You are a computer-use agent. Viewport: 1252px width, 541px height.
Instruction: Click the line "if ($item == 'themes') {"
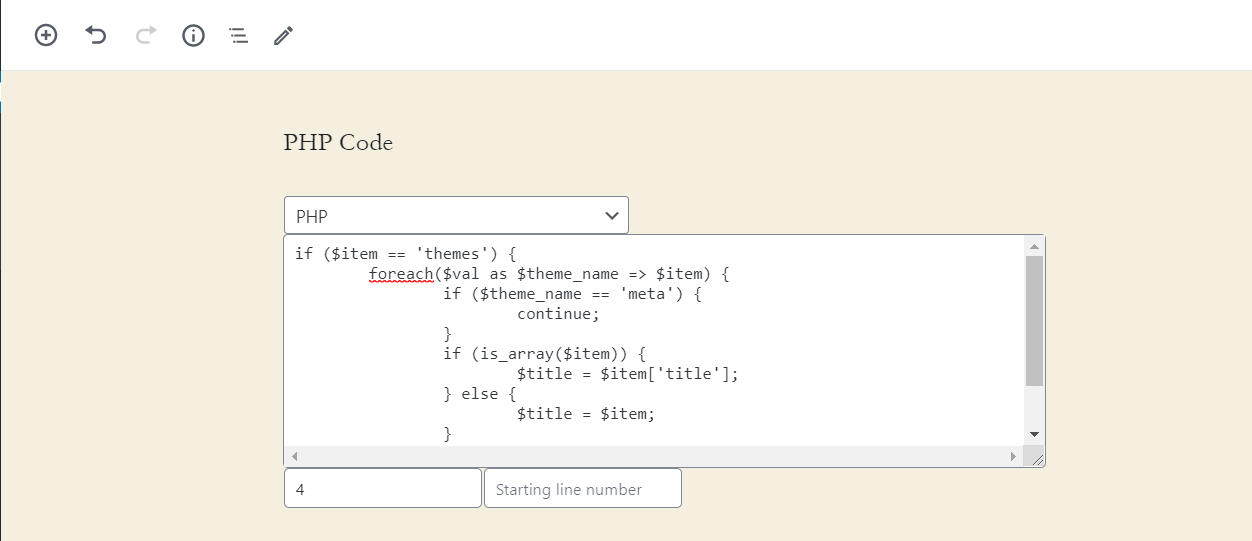405,254
